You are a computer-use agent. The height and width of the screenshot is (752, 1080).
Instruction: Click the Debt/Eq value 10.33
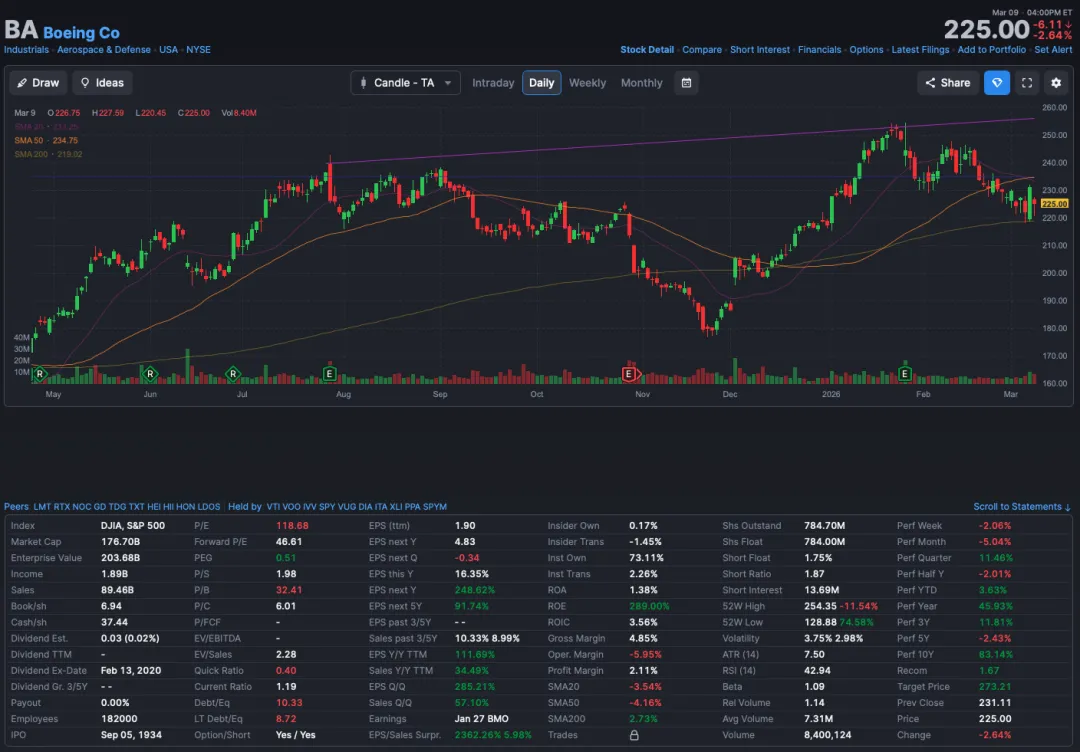[289, 702]
